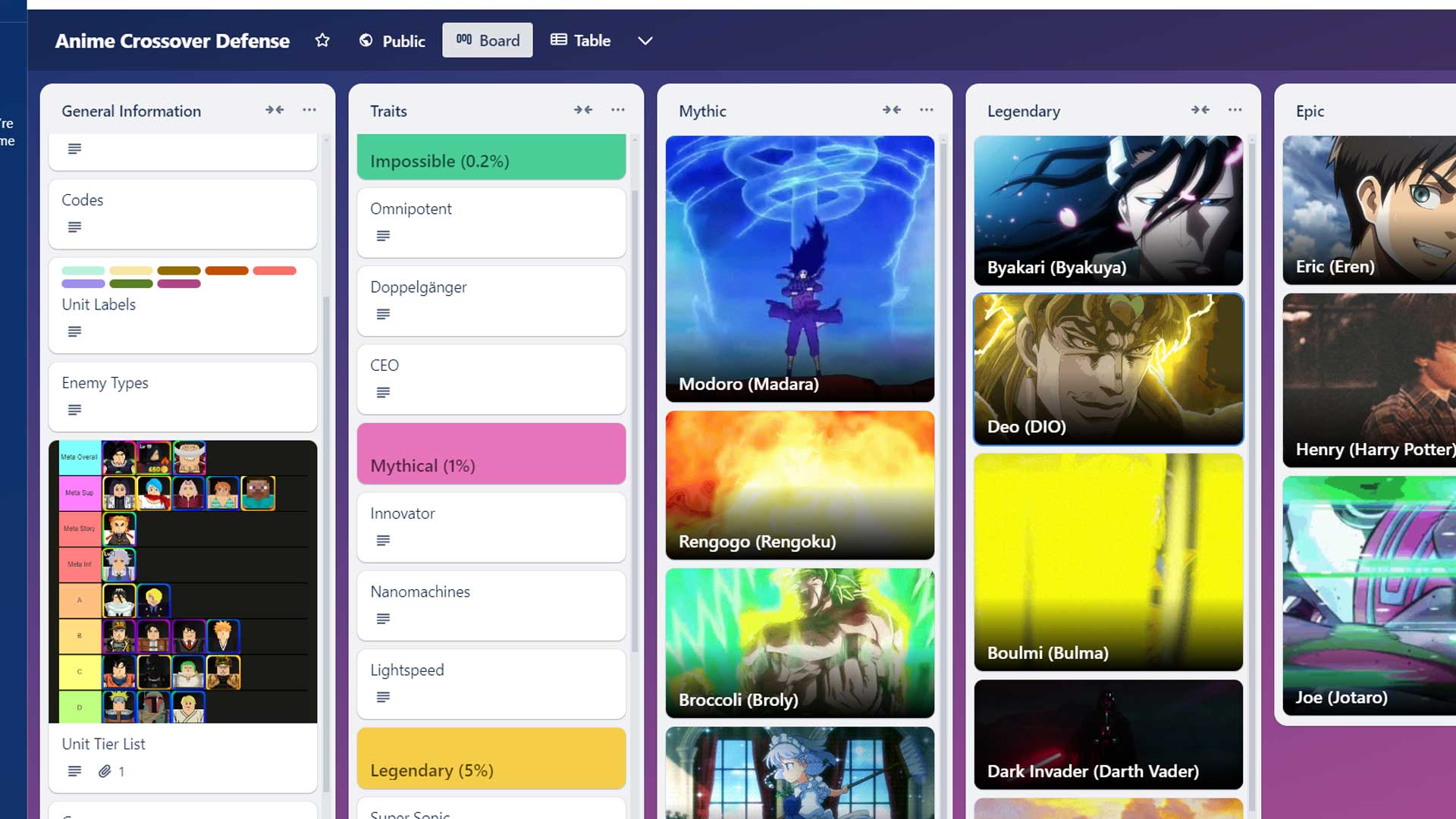Click the description icon on Lightspeed card
Viewport: 1456px width, 819px height.
point(383,698)
